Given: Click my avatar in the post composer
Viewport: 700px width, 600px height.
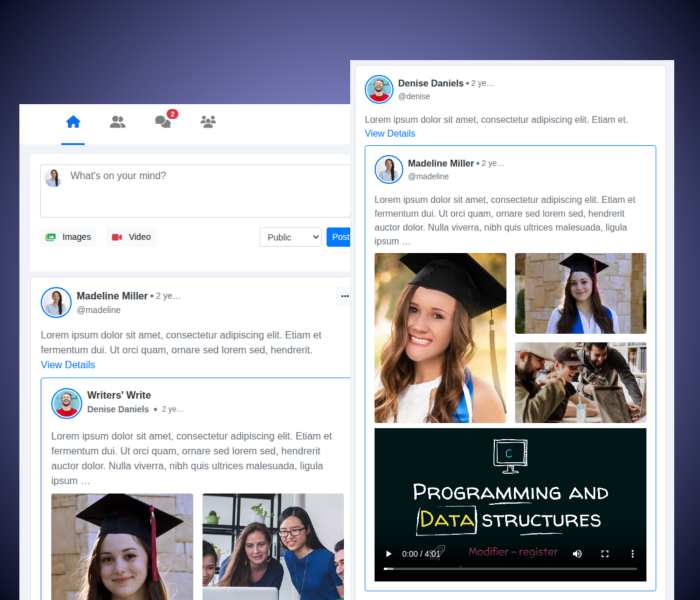Looking at the screenshot, I should [54, 178].
